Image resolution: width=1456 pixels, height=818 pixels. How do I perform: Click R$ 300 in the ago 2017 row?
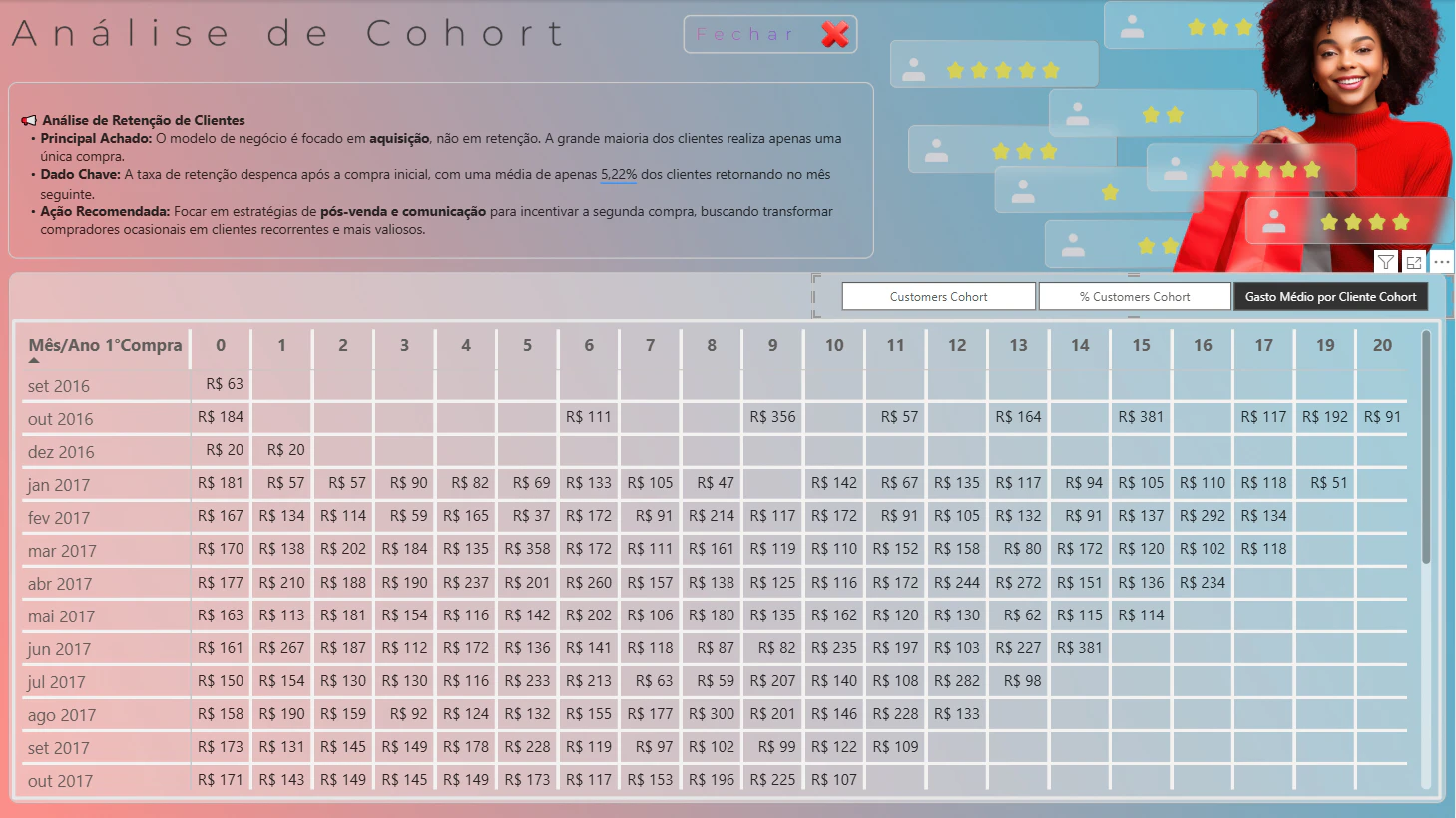712,713
